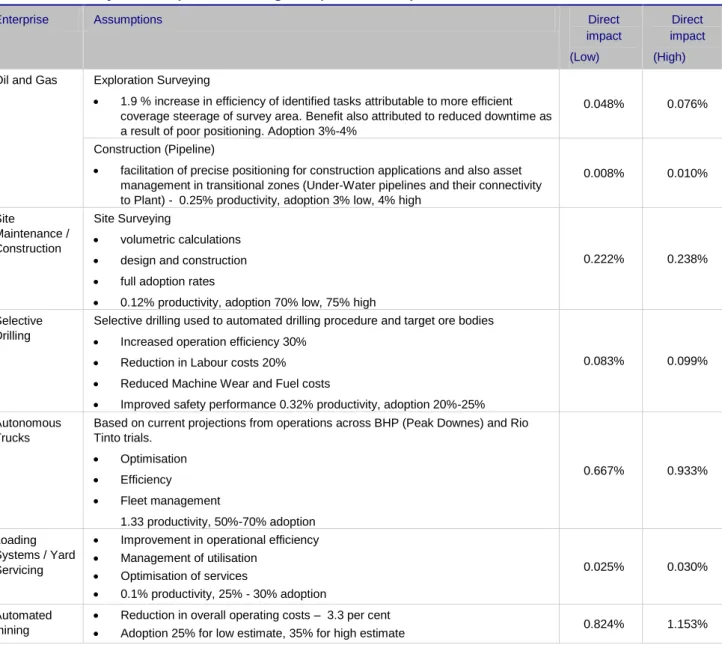Click Improvement in operational efficiency bullet
This screenshot has width=722, height=645.
[220, 540]
